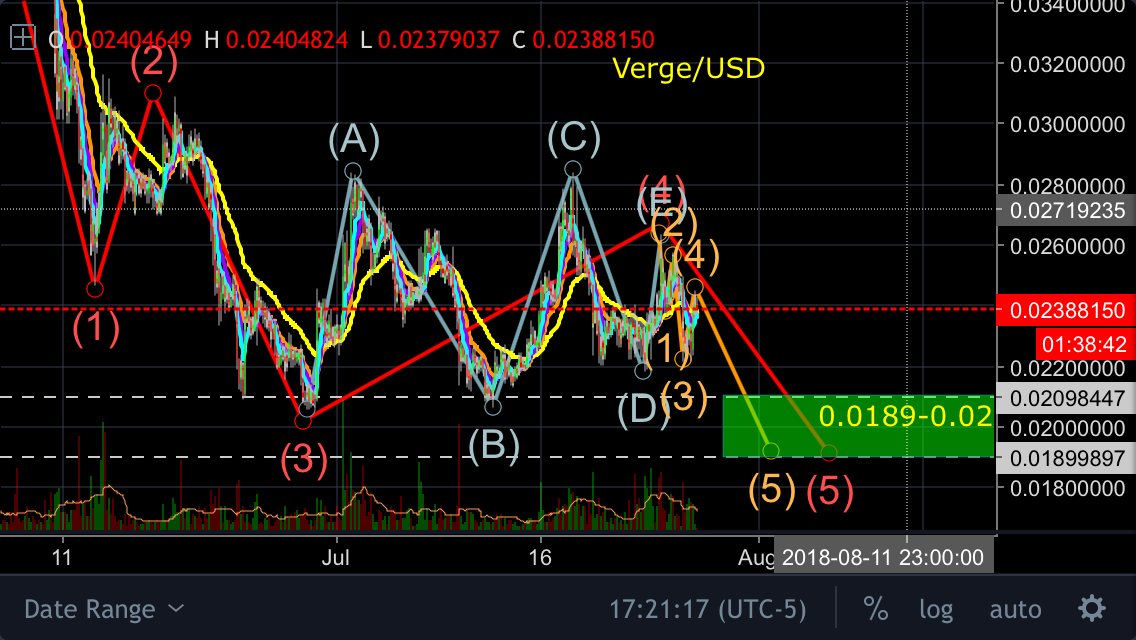Click the Close value 0.02388150

pyautogui.click(x=593, y=39)
